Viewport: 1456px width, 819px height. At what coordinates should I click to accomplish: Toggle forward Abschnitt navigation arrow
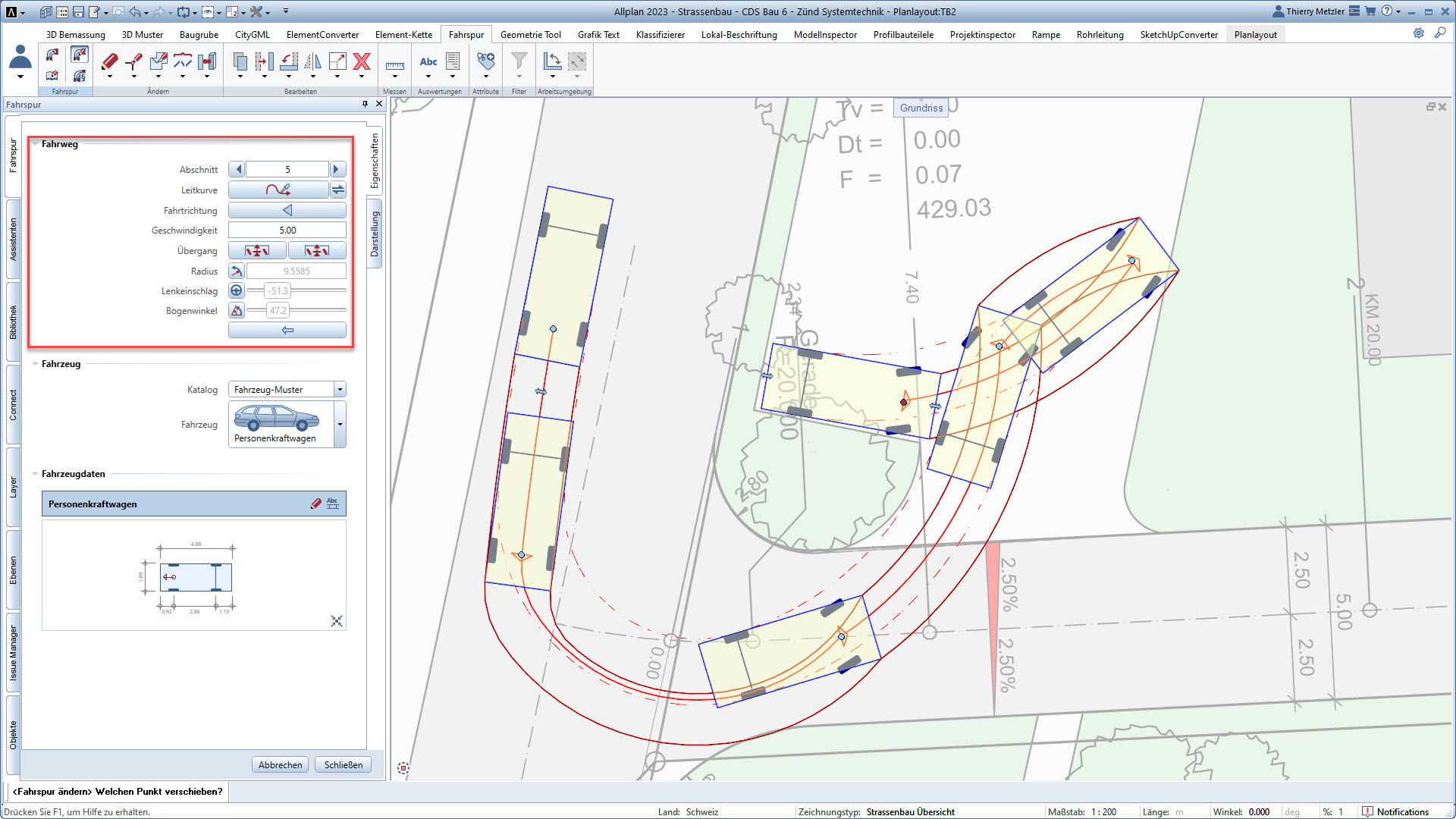coord(337,169)
